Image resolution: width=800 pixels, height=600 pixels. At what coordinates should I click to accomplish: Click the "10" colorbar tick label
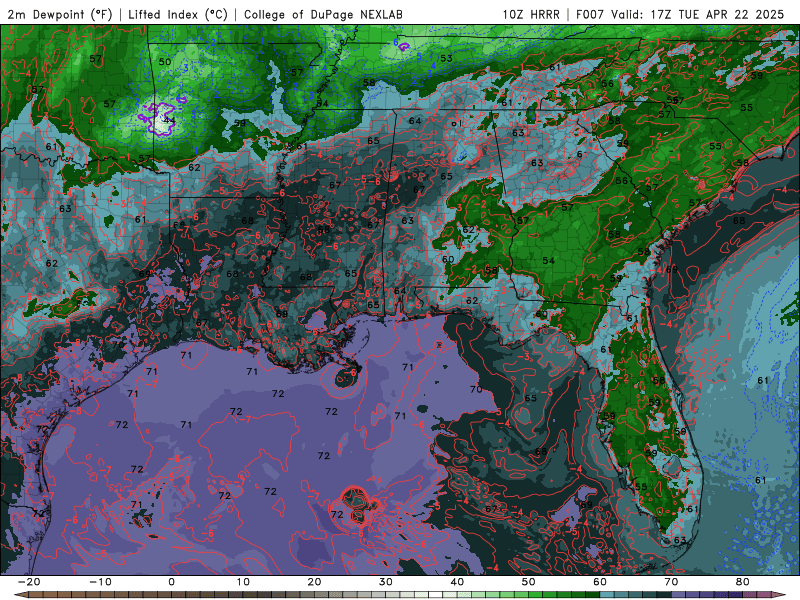click(x=243, y=582)
